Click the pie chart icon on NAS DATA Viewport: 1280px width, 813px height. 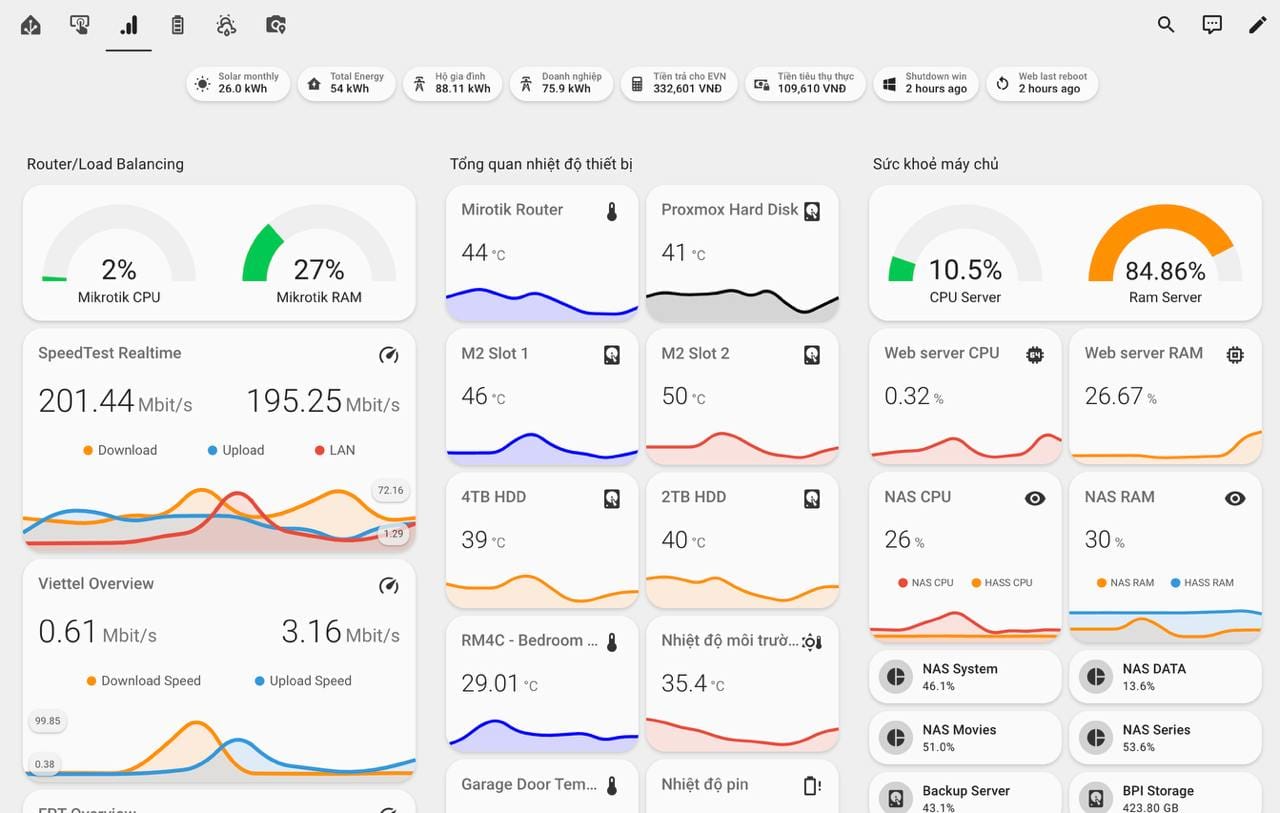(x=1097, y=677)
